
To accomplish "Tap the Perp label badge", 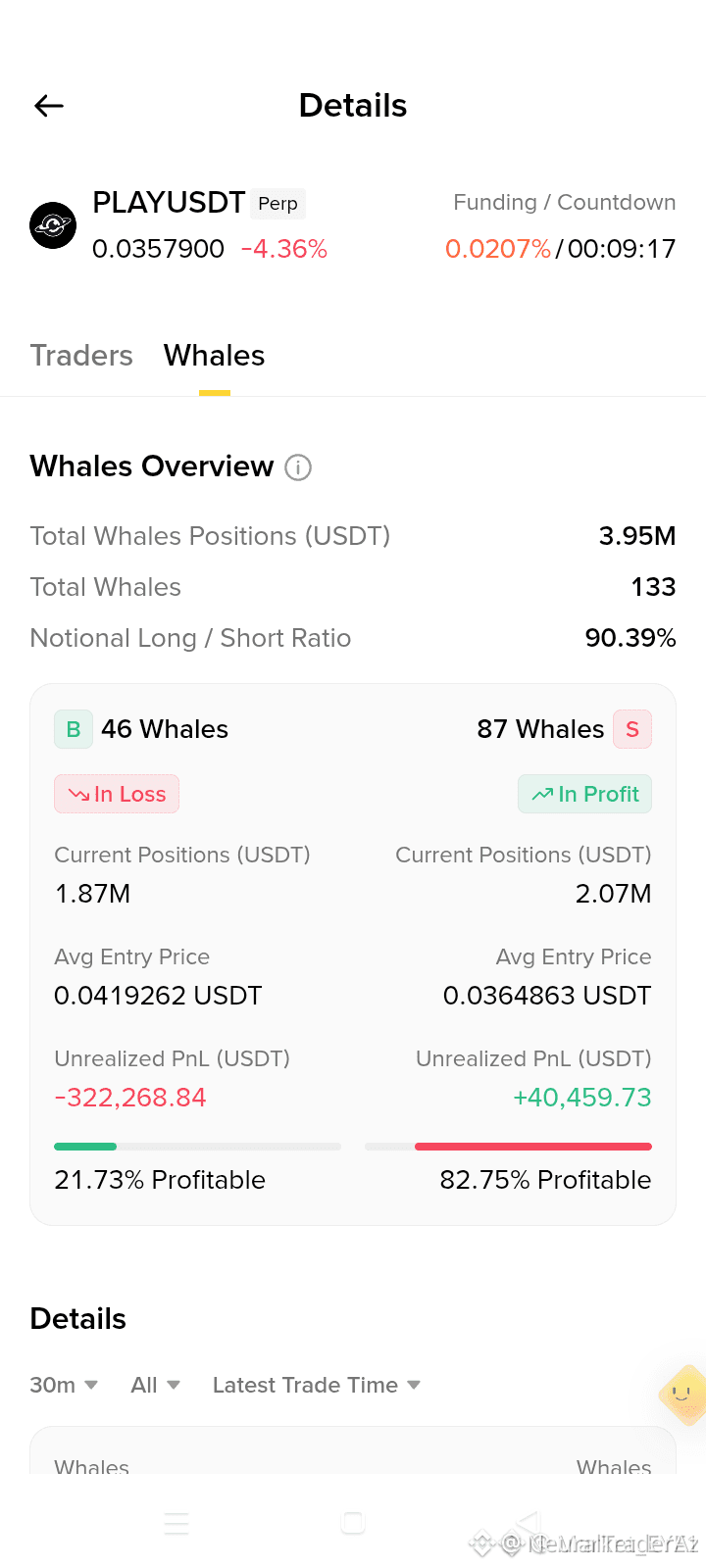I will [x=277, y=203].
